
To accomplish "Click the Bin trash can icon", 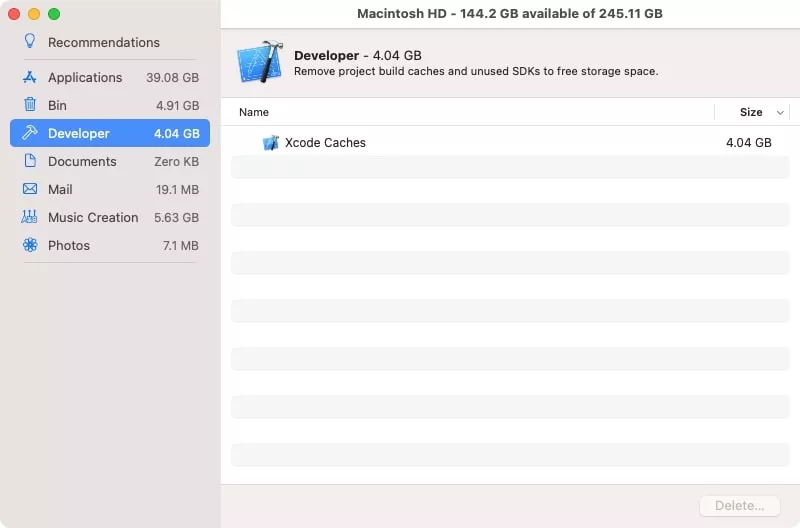I will (30, 105).
